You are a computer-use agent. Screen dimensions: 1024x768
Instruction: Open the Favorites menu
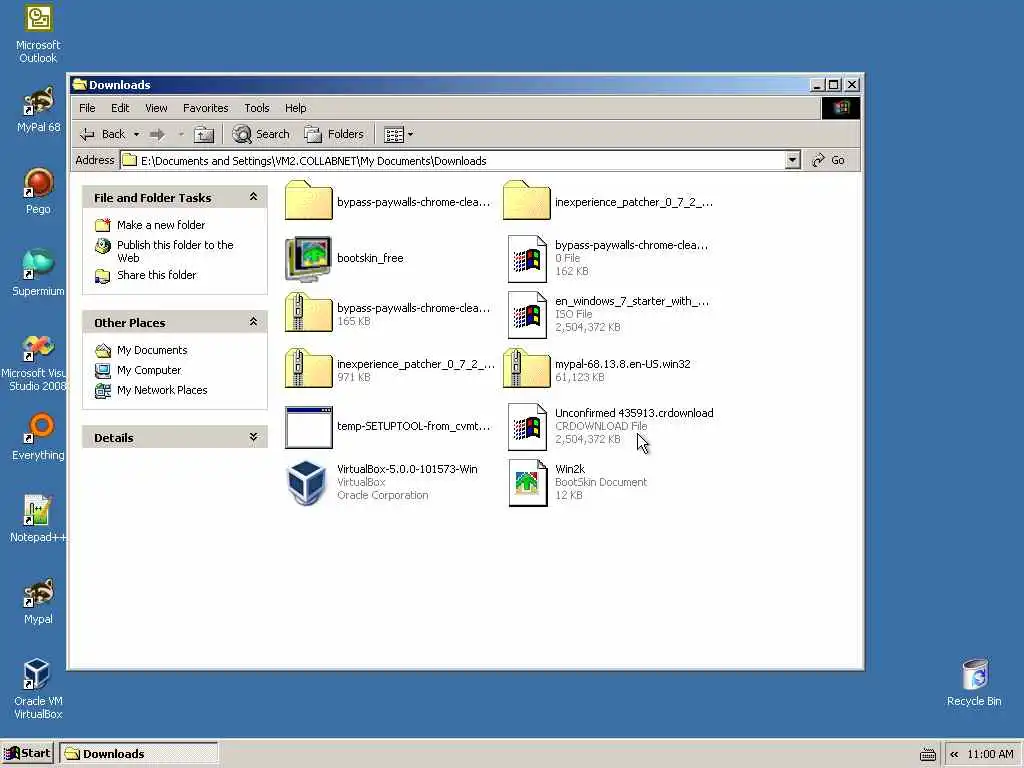pos(206,108)
